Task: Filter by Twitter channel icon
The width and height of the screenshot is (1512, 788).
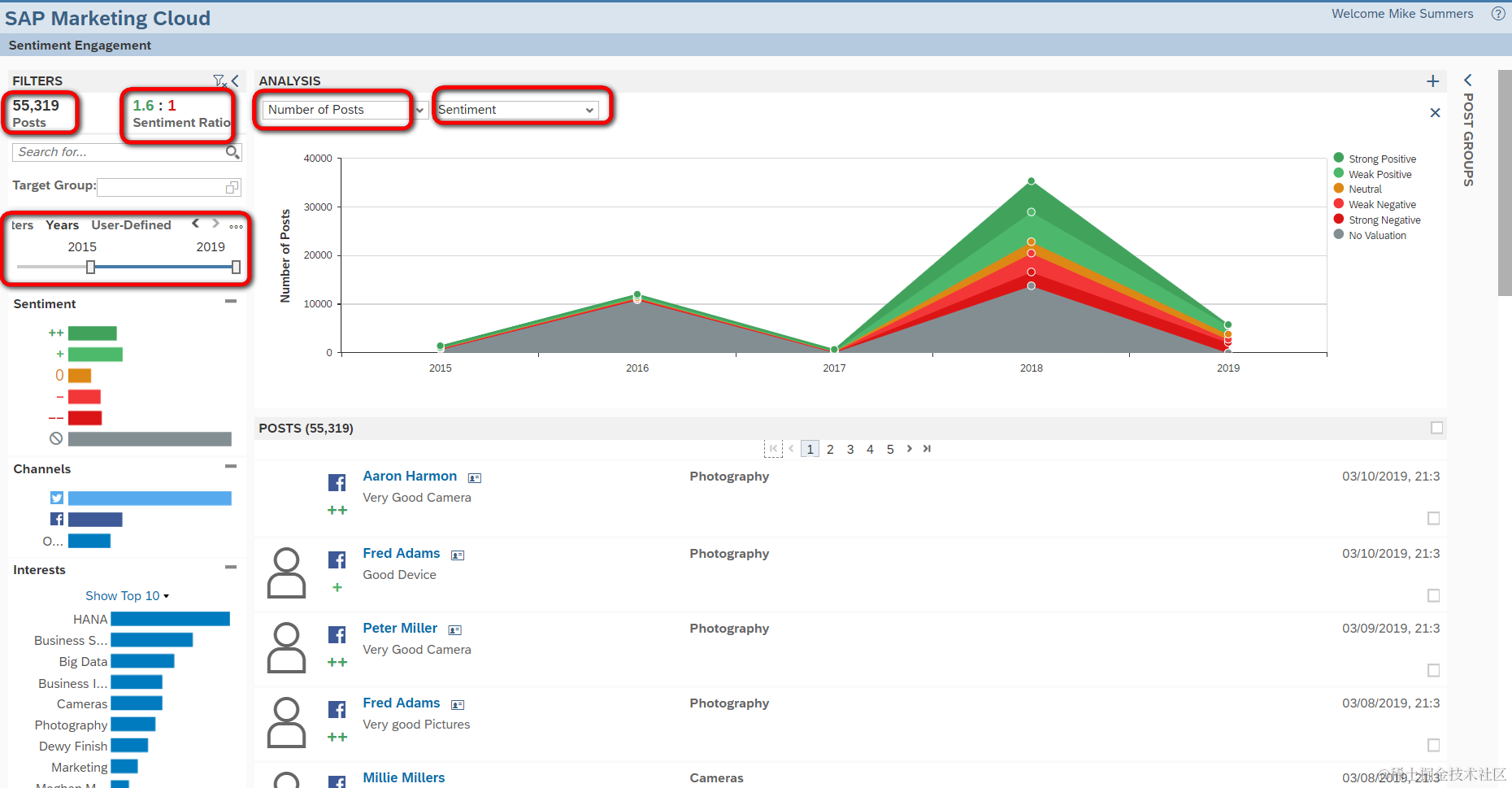Action: click(57, 498)
